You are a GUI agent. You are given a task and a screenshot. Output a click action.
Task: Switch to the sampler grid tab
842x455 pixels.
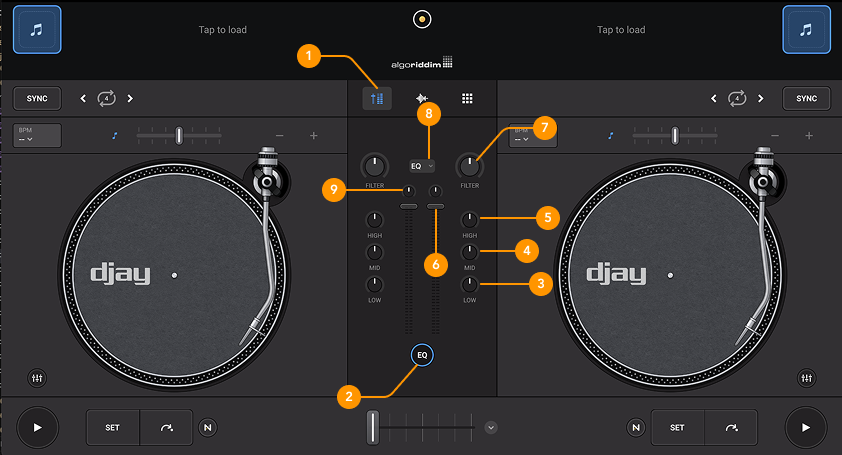click(x=467, y=98)
